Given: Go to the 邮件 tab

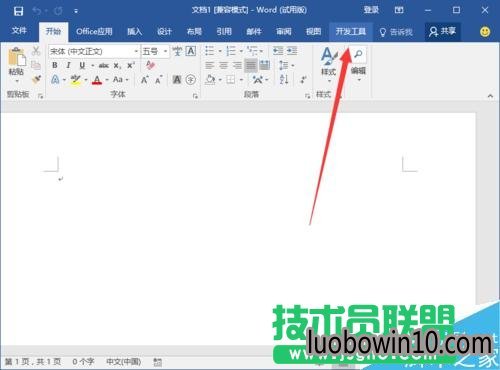Looking at the screenshot, I should (254, 32).
